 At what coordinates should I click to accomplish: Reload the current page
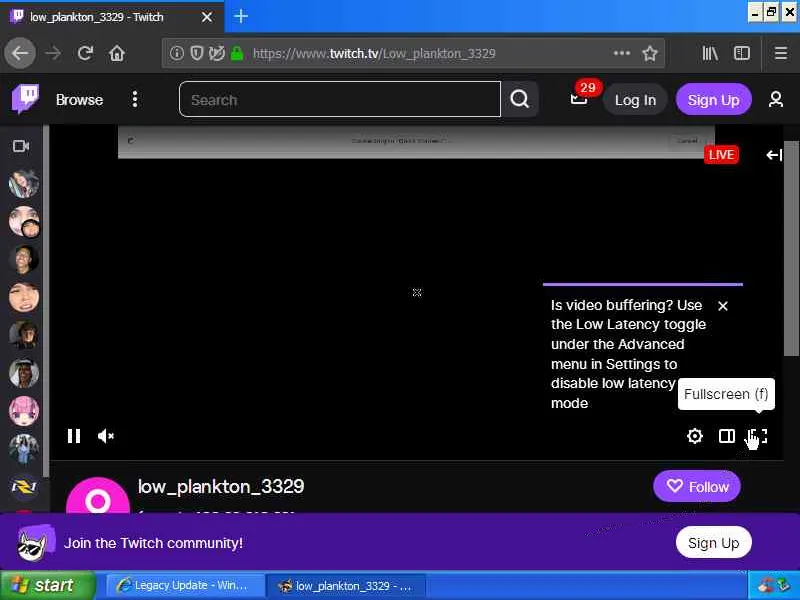pyautogui.click(x=85, y=53)
